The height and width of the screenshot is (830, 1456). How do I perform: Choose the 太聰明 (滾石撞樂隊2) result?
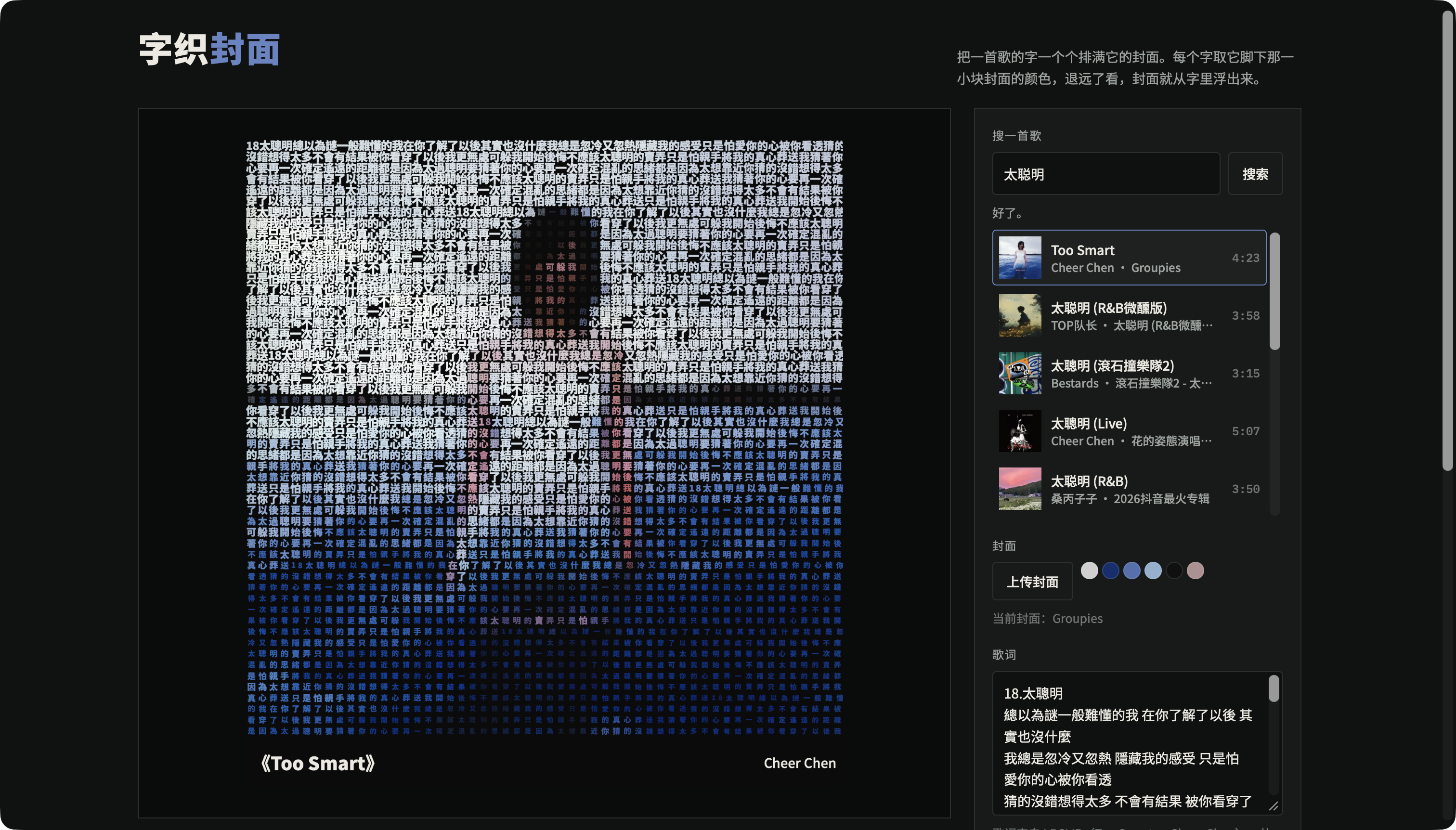(x=1129, y=374)
